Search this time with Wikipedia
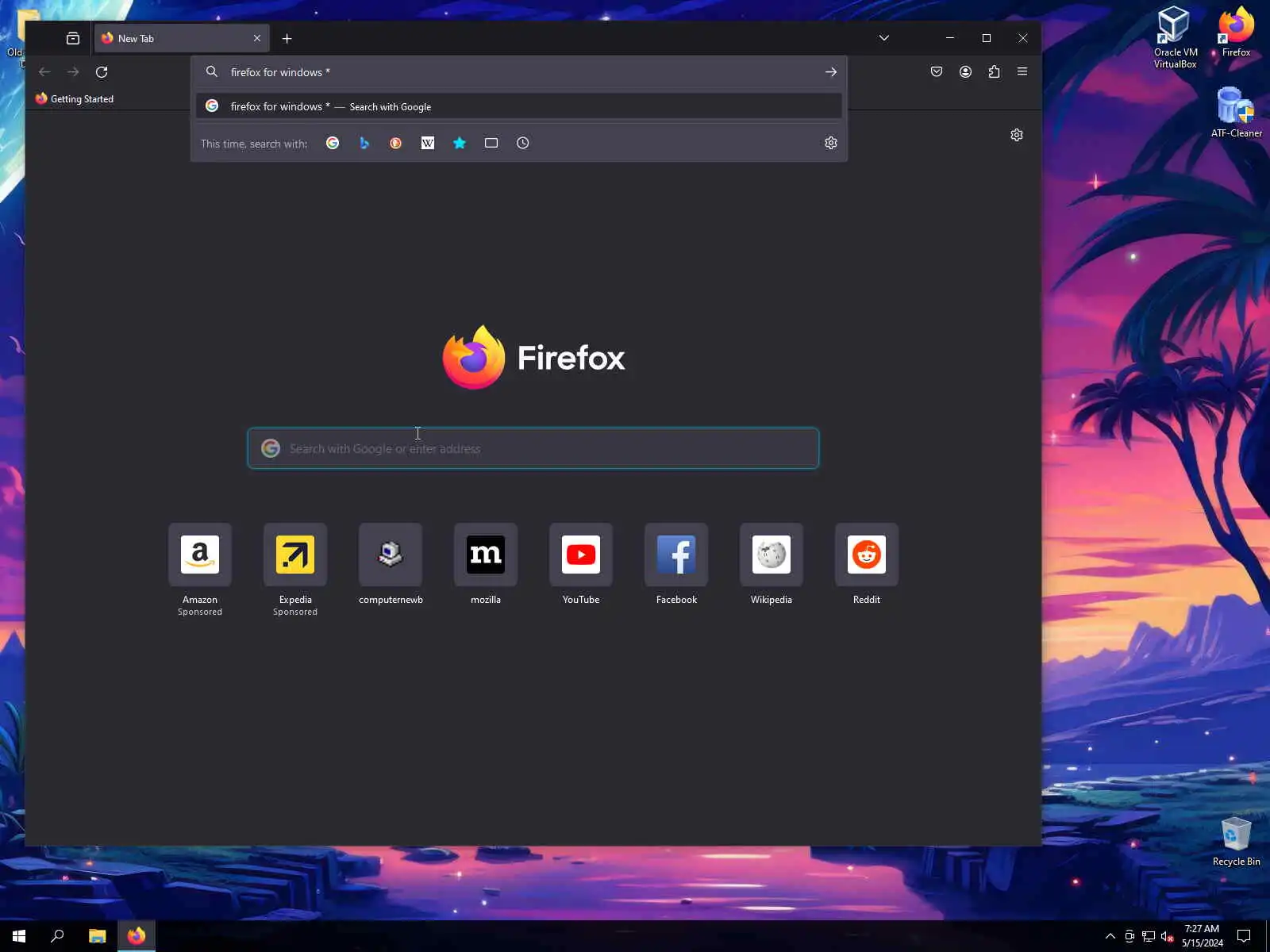 (428, 143)
